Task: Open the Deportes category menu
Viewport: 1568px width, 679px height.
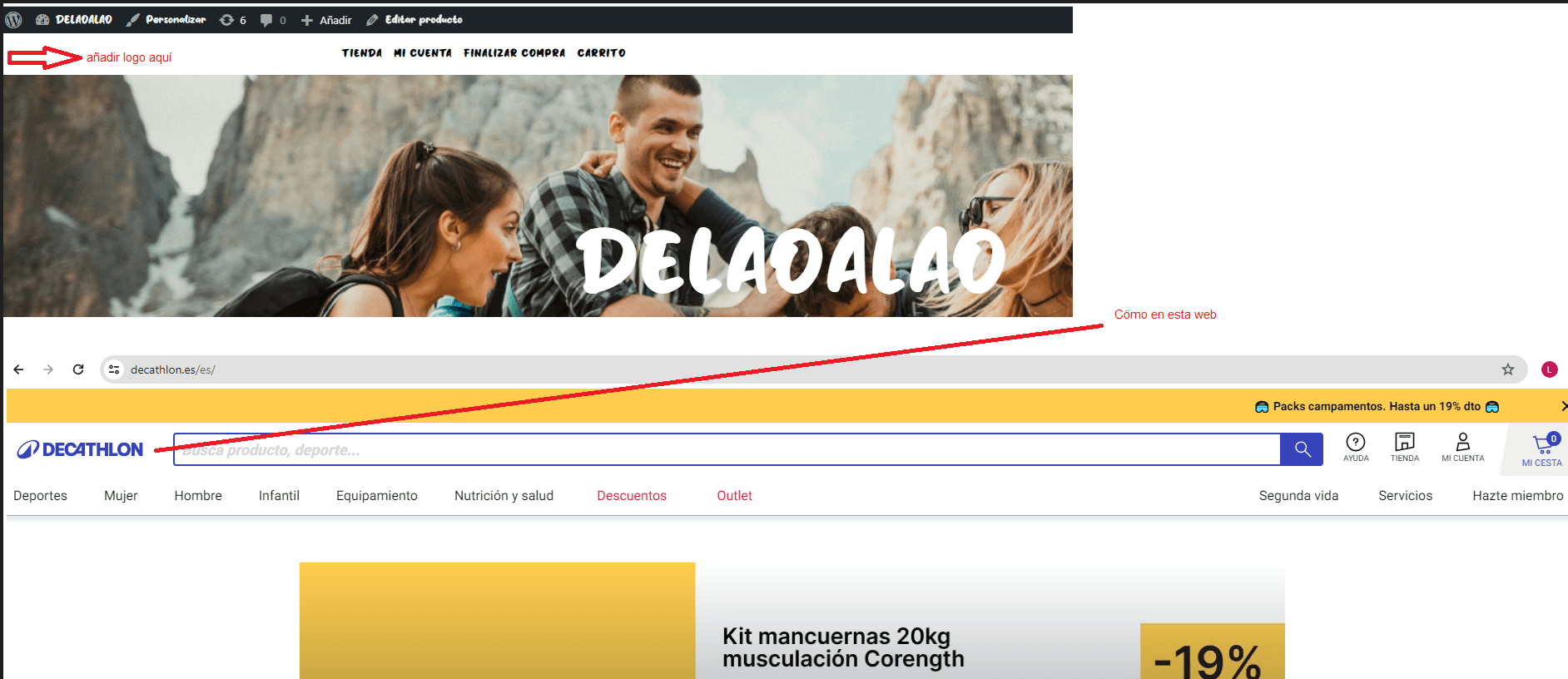Action: 40,495
